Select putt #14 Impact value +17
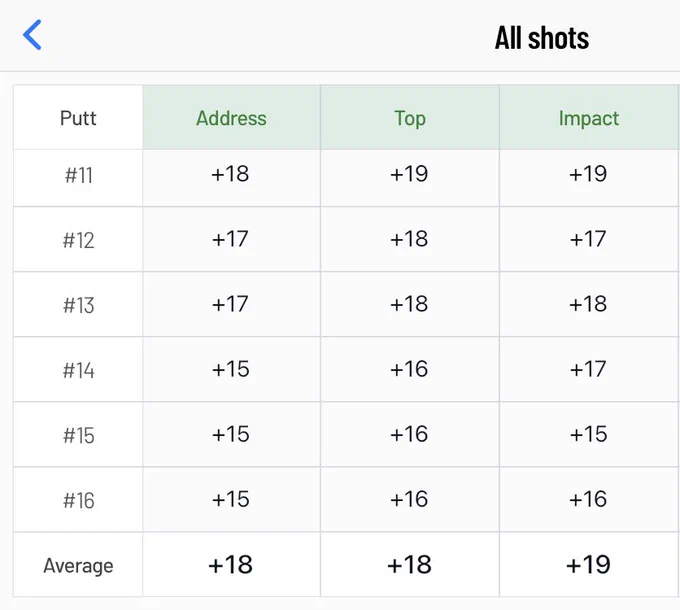 pos(588,369)
